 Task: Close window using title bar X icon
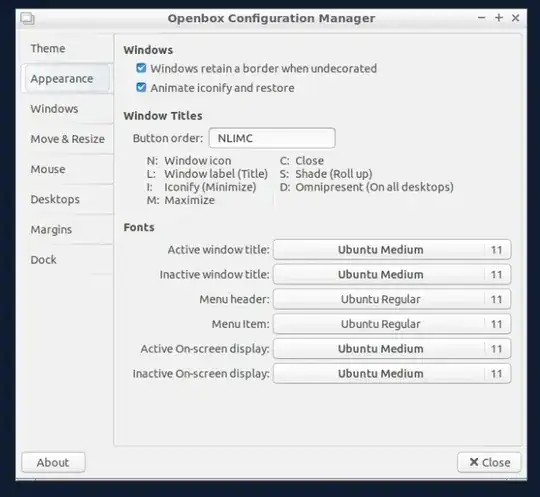click(515, 18)
